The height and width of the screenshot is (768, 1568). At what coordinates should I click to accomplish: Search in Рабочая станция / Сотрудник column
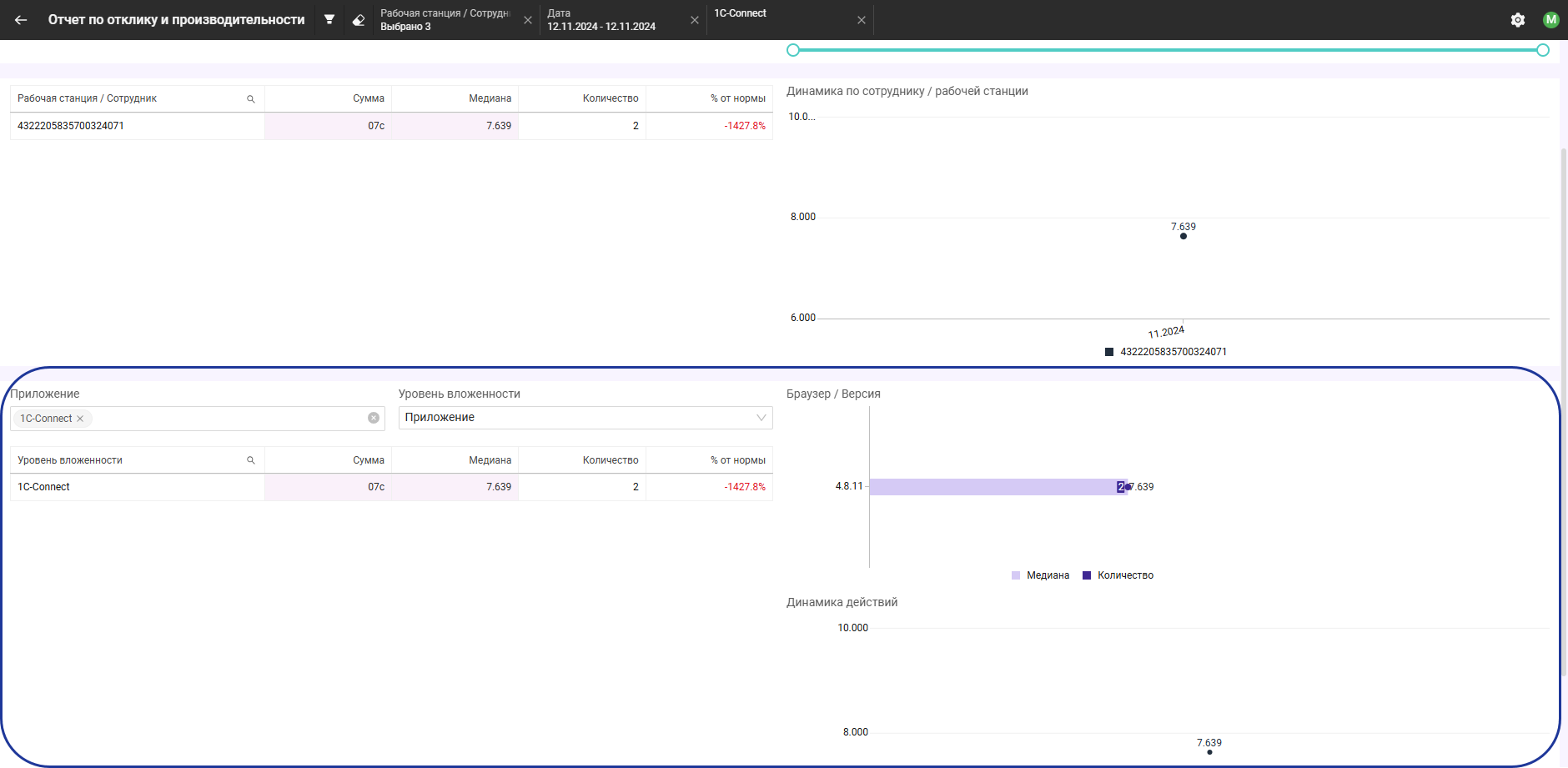250,98
